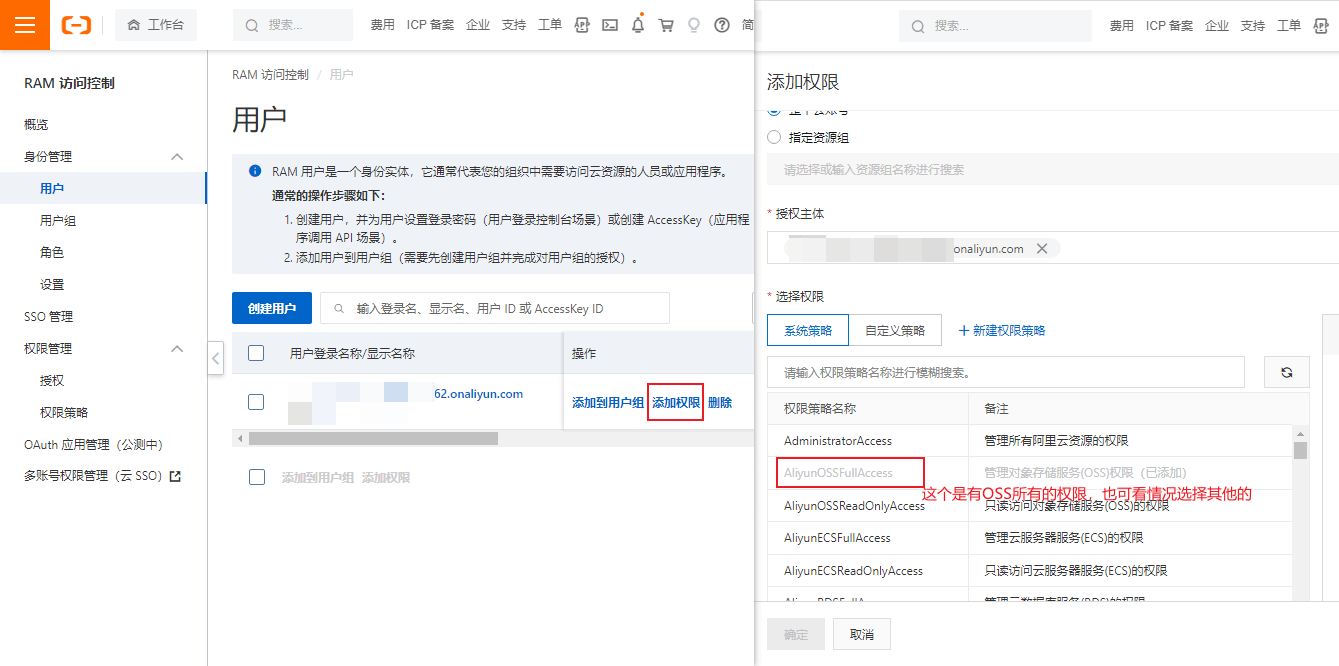Open the orange hamburger navigation menu
This screenshot has height=666, width=1339.
pos(25,25)
